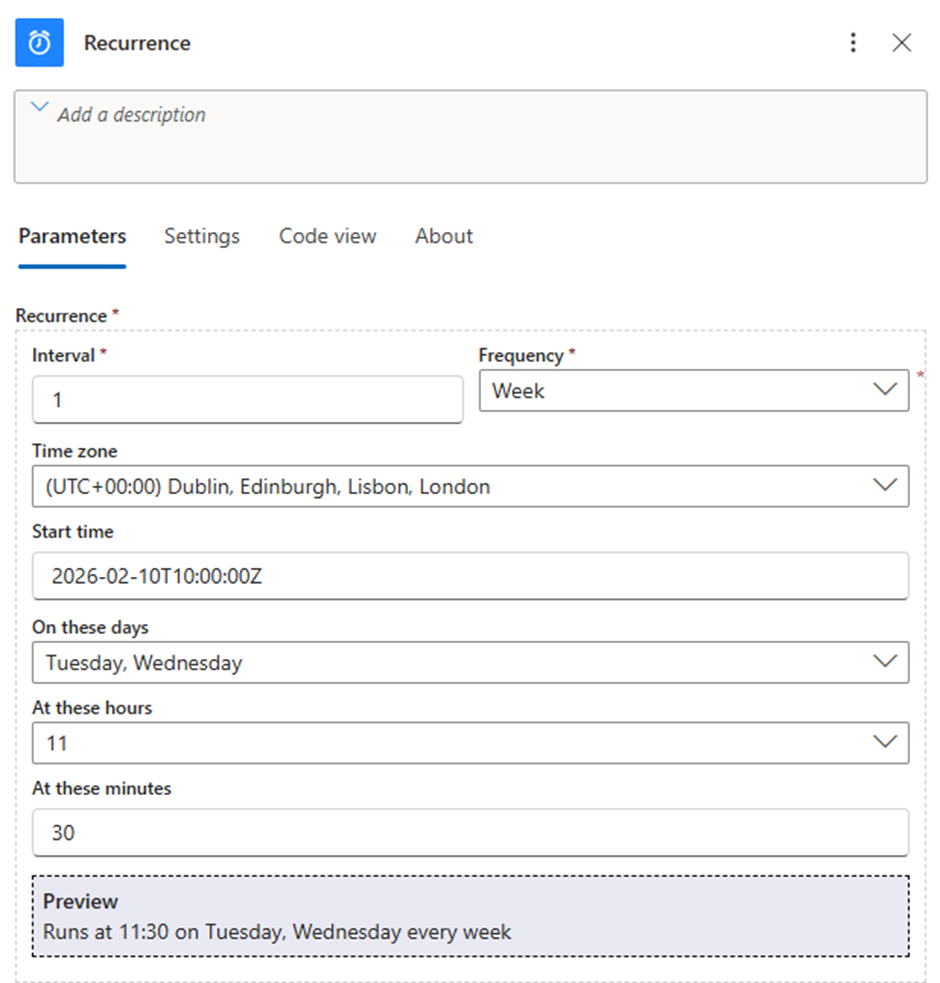Viewport: 940px width, 983px height.
Task: Collapse the description chevron
Action: click(x=40, y=107)
